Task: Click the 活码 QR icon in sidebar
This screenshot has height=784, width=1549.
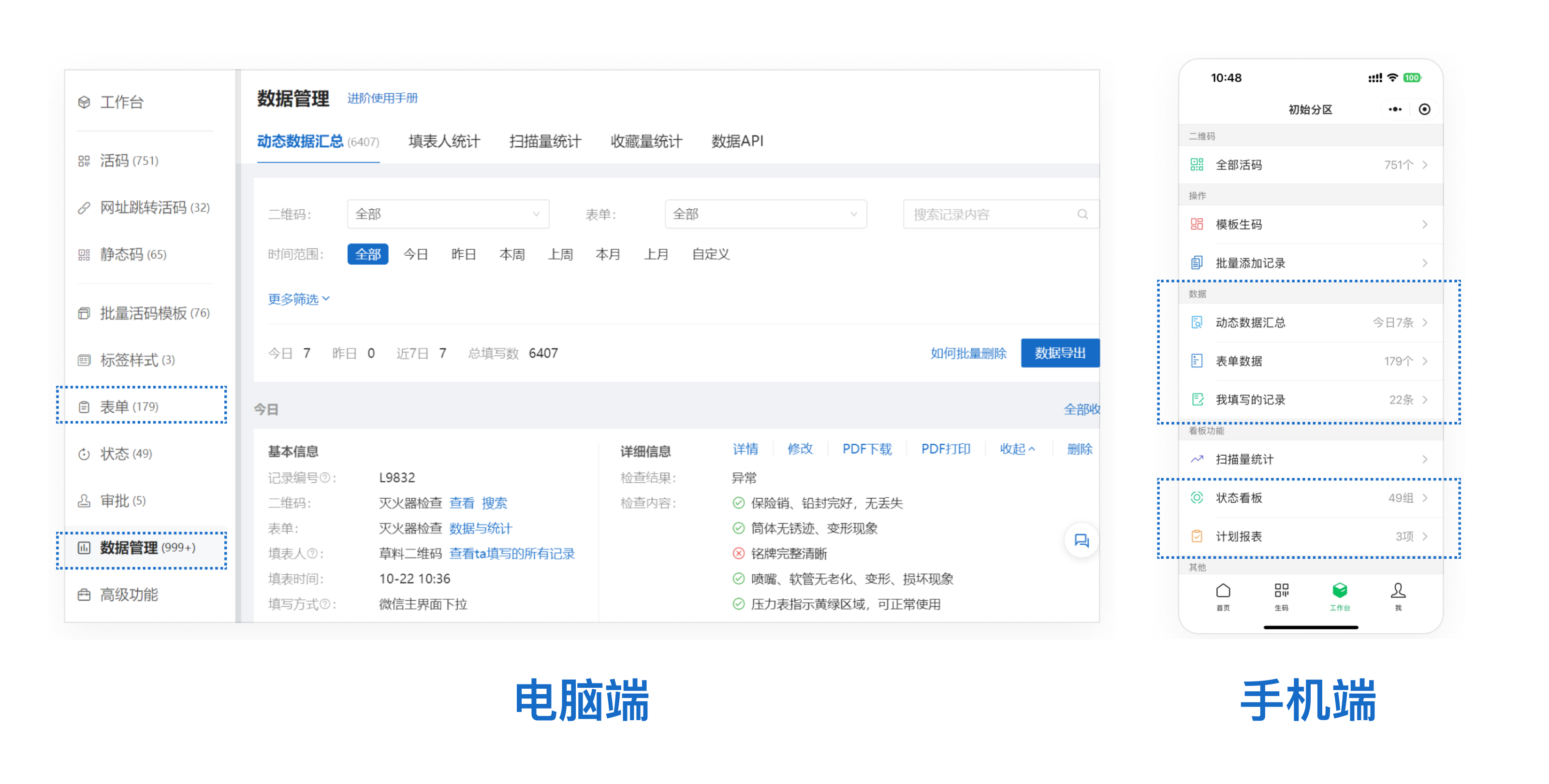Action: coord(84,161)
